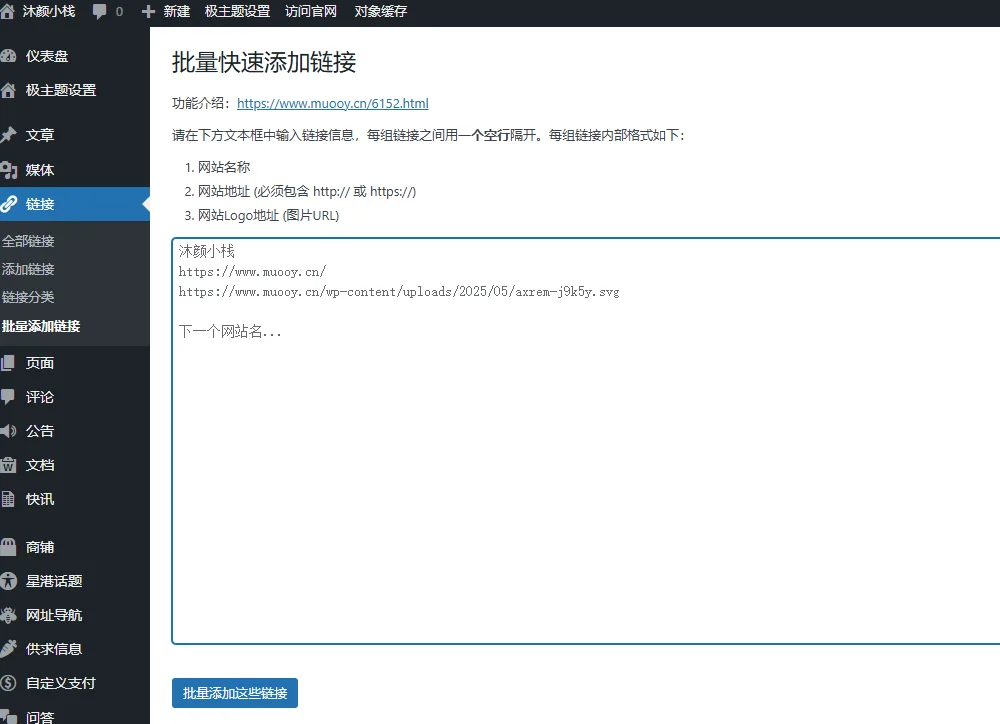Click the pushpin icon next to 文章
1000x724 pixels.
(9, 135)
